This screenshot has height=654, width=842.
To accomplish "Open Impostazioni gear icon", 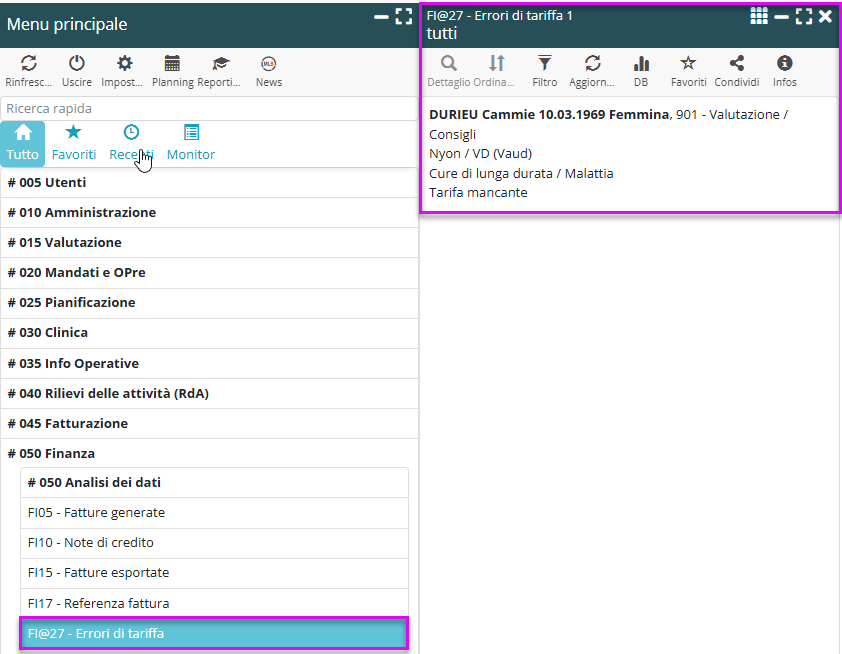I will point(124,63).
